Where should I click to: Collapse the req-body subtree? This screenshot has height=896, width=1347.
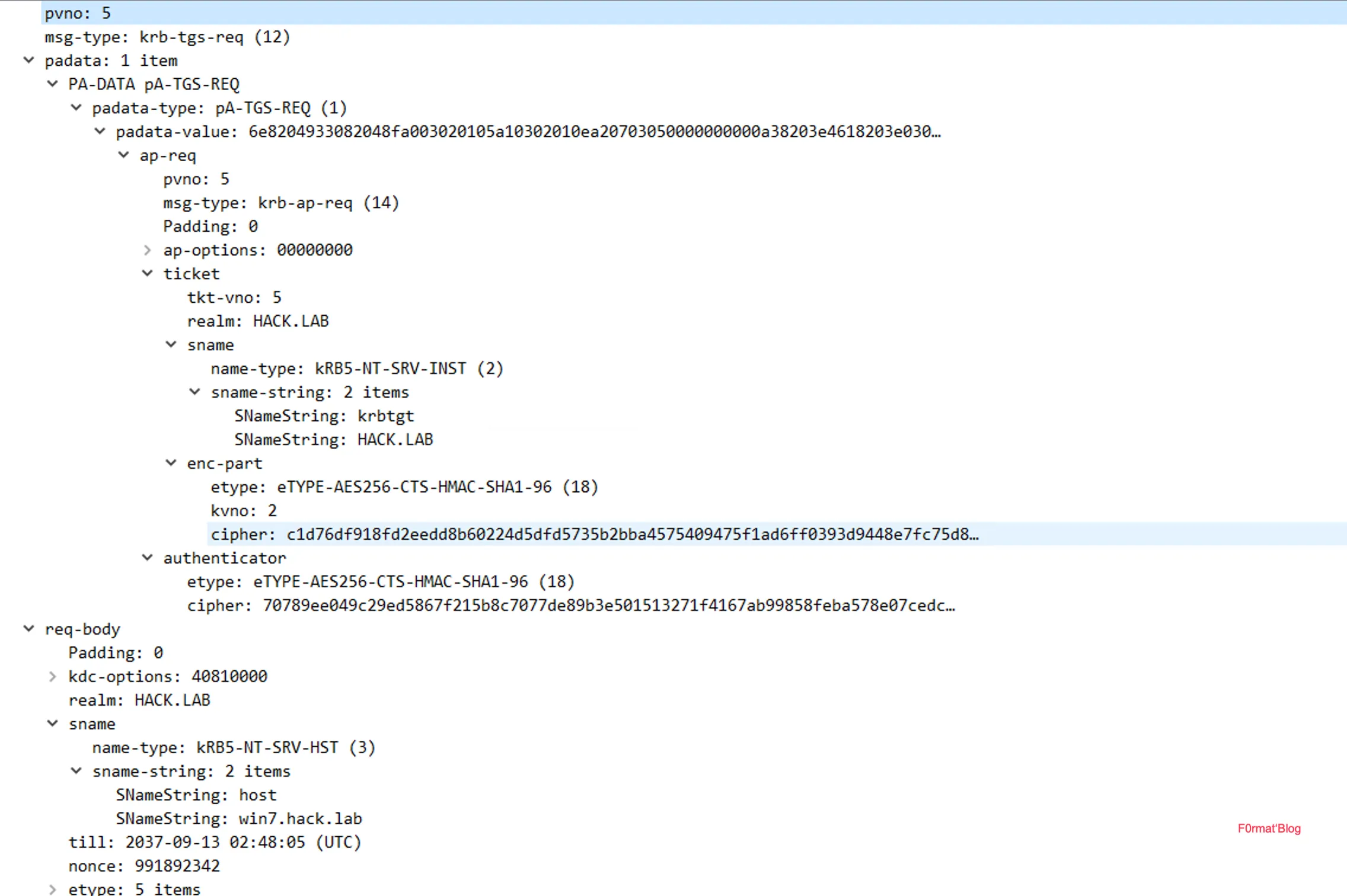pos(28,629)
